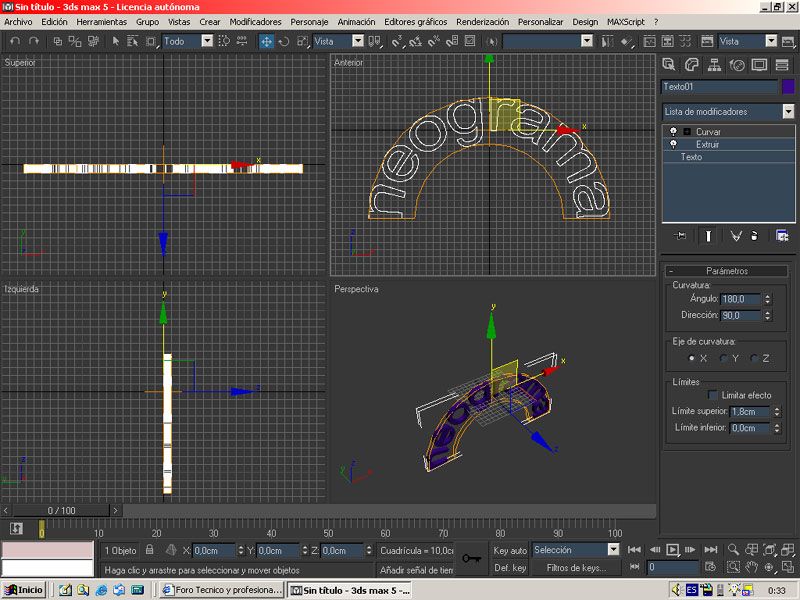This screenshot has height=600, width=800.
Task: Step to the next frame
Action: click(x=690, y=549)
